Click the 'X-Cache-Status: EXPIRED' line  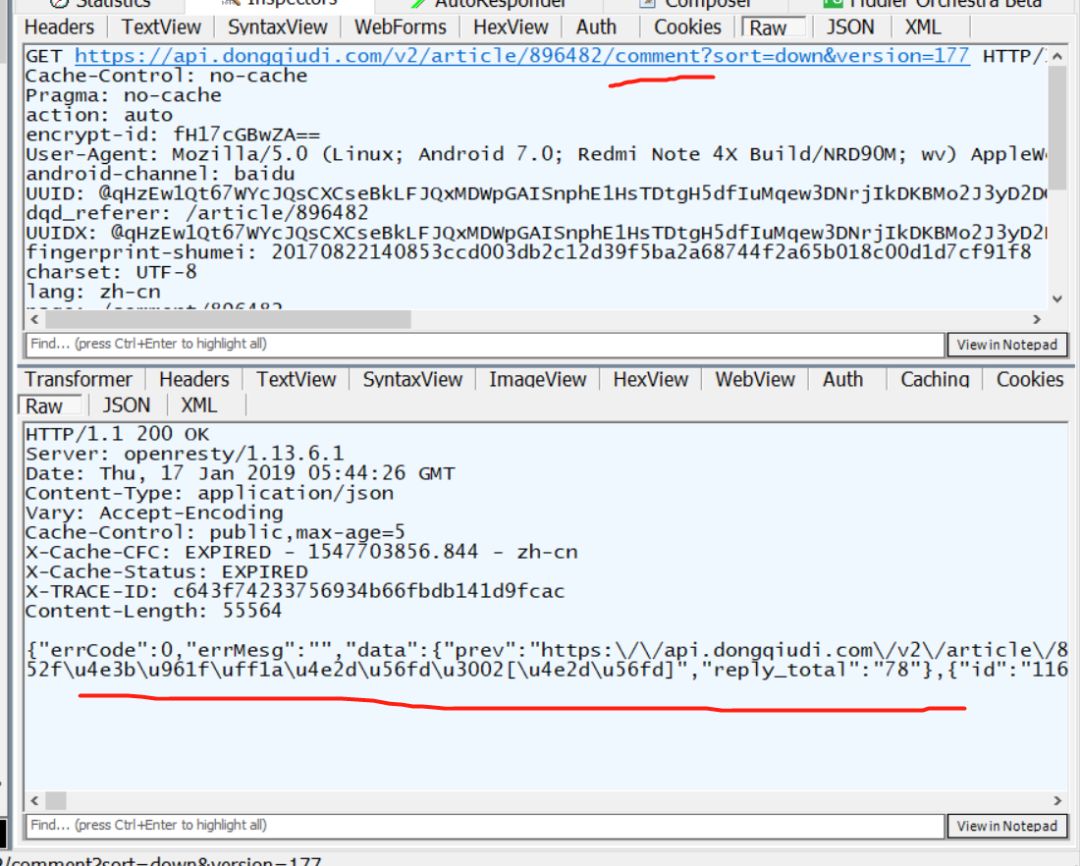click(167, 572)
